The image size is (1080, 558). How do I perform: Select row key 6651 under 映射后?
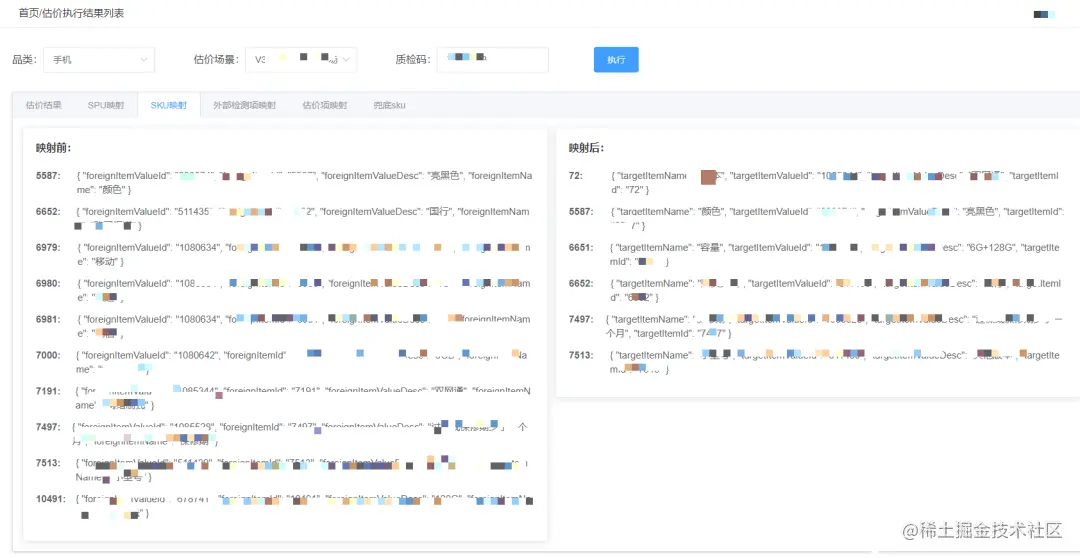click(x=581, y=247)
